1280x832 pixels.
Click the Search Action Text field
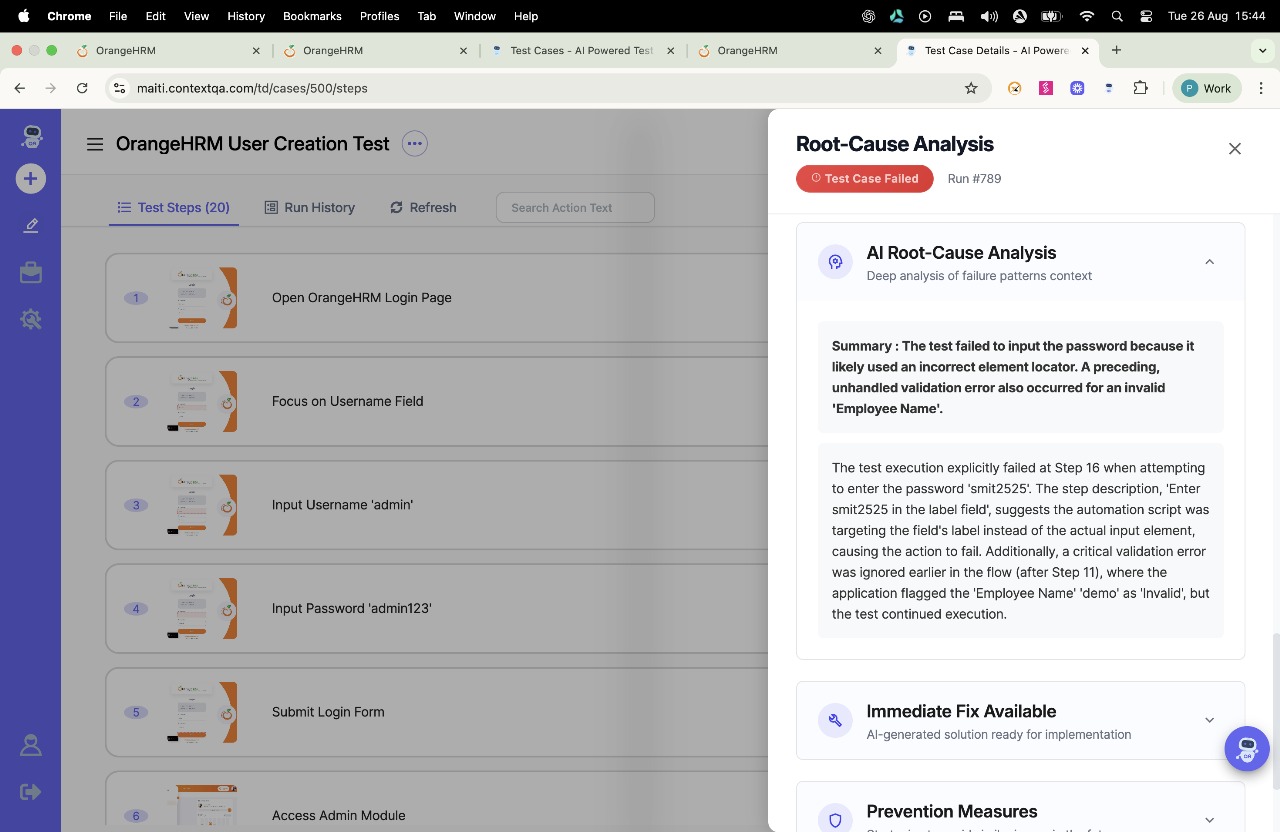pyautogui.click(x=575, y=207)
